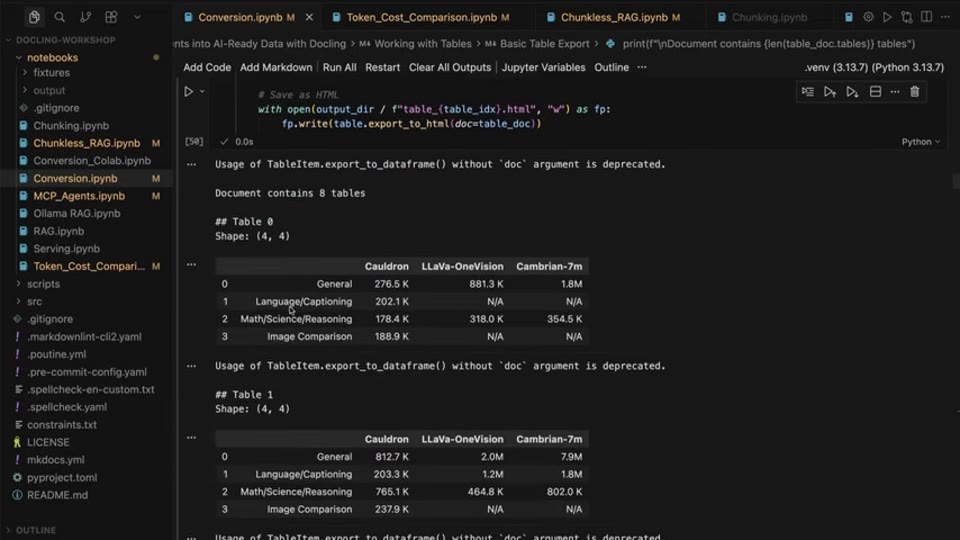
Task: Open Chunkless_RAG.ipynb in the file explorer
Action: (86, 143)
